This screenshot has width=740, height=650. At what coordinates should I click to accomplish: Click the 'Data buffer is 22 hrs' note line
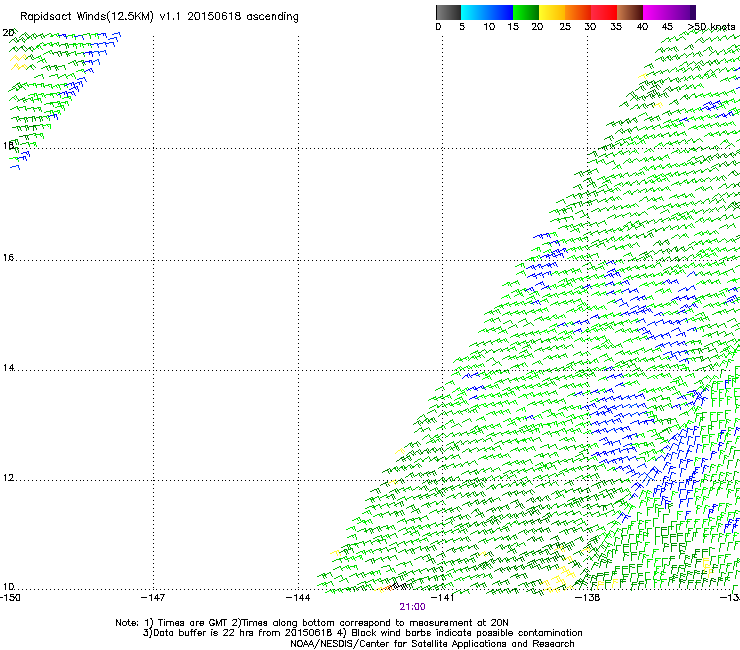point(362,633)
